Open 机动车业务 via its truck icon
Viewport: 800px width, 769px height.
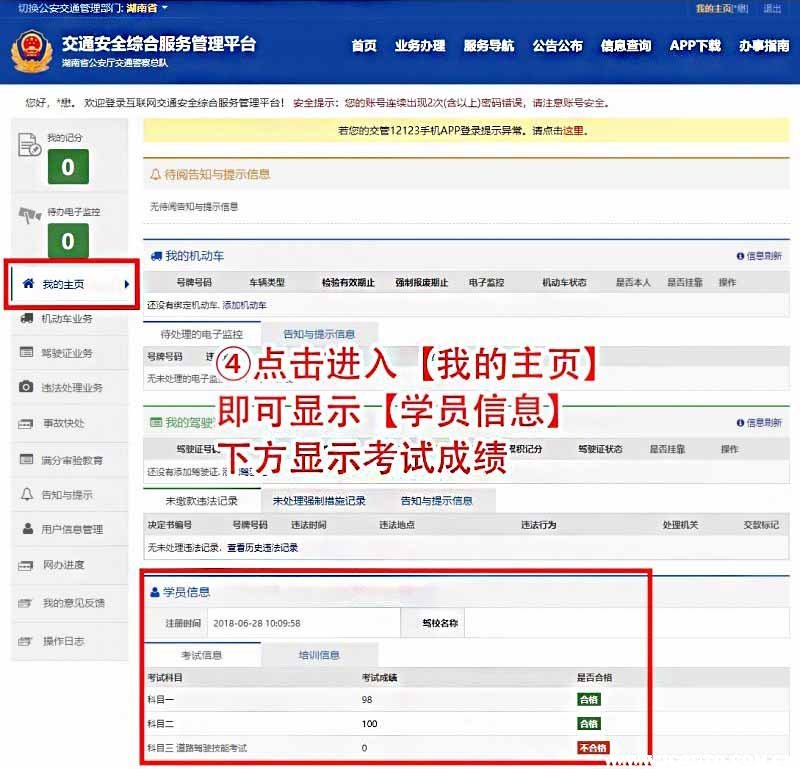coord(26,318)
